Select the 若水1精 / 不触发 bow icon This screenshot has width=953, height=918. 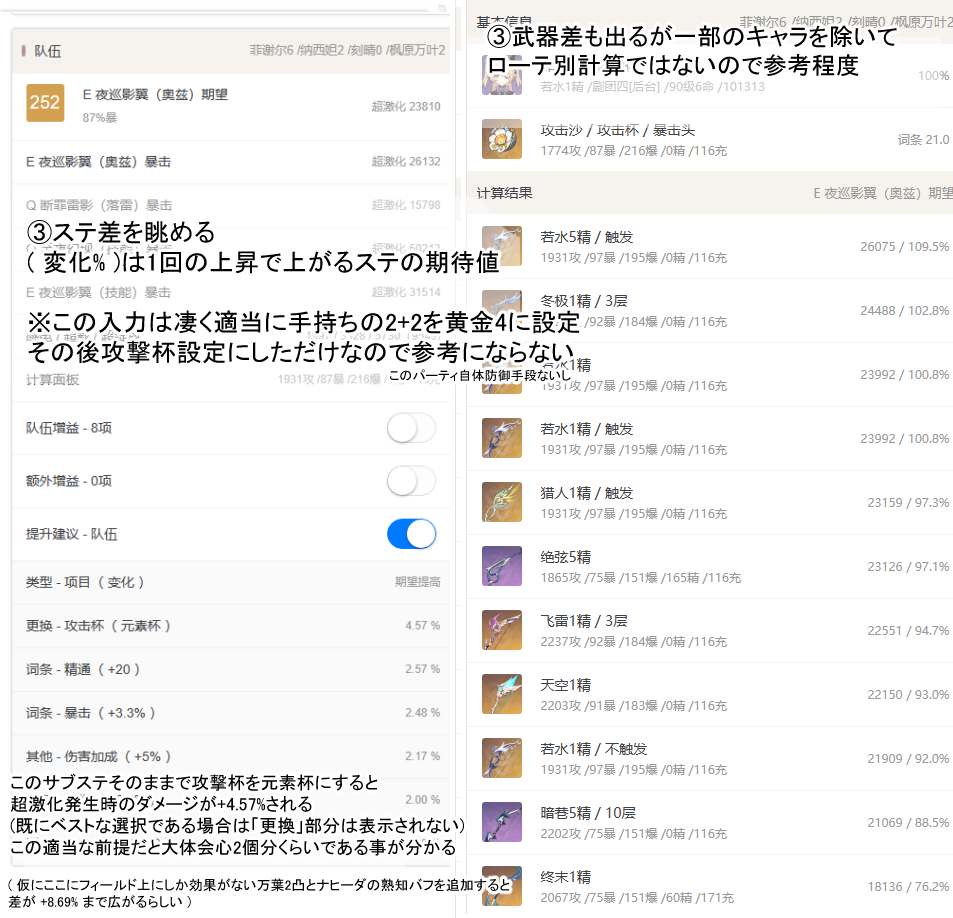501,758
